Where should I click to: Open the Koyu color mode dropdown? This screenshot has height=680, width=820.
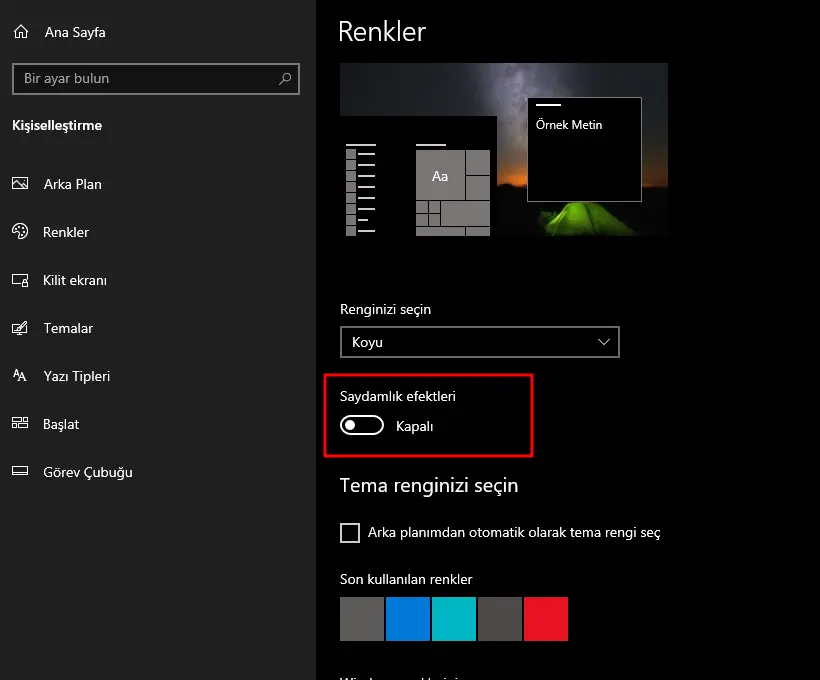480,342
